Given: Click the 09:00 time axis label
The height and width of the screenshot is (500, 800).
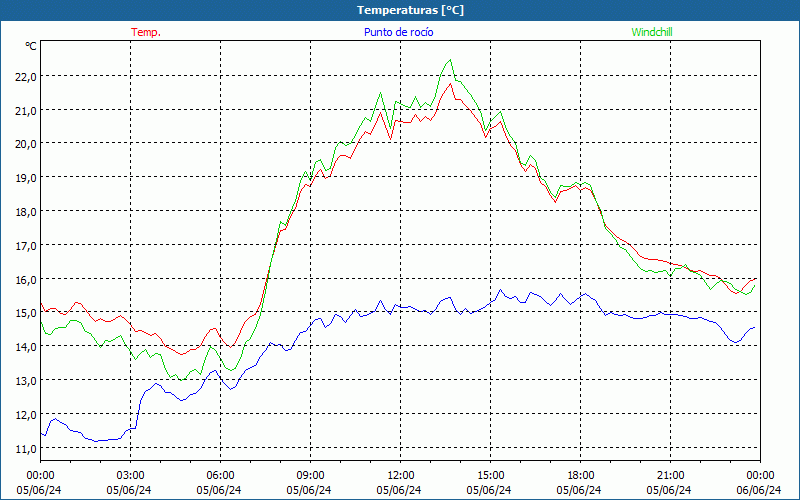Looking at the screenshot, I should click(311, 476).
